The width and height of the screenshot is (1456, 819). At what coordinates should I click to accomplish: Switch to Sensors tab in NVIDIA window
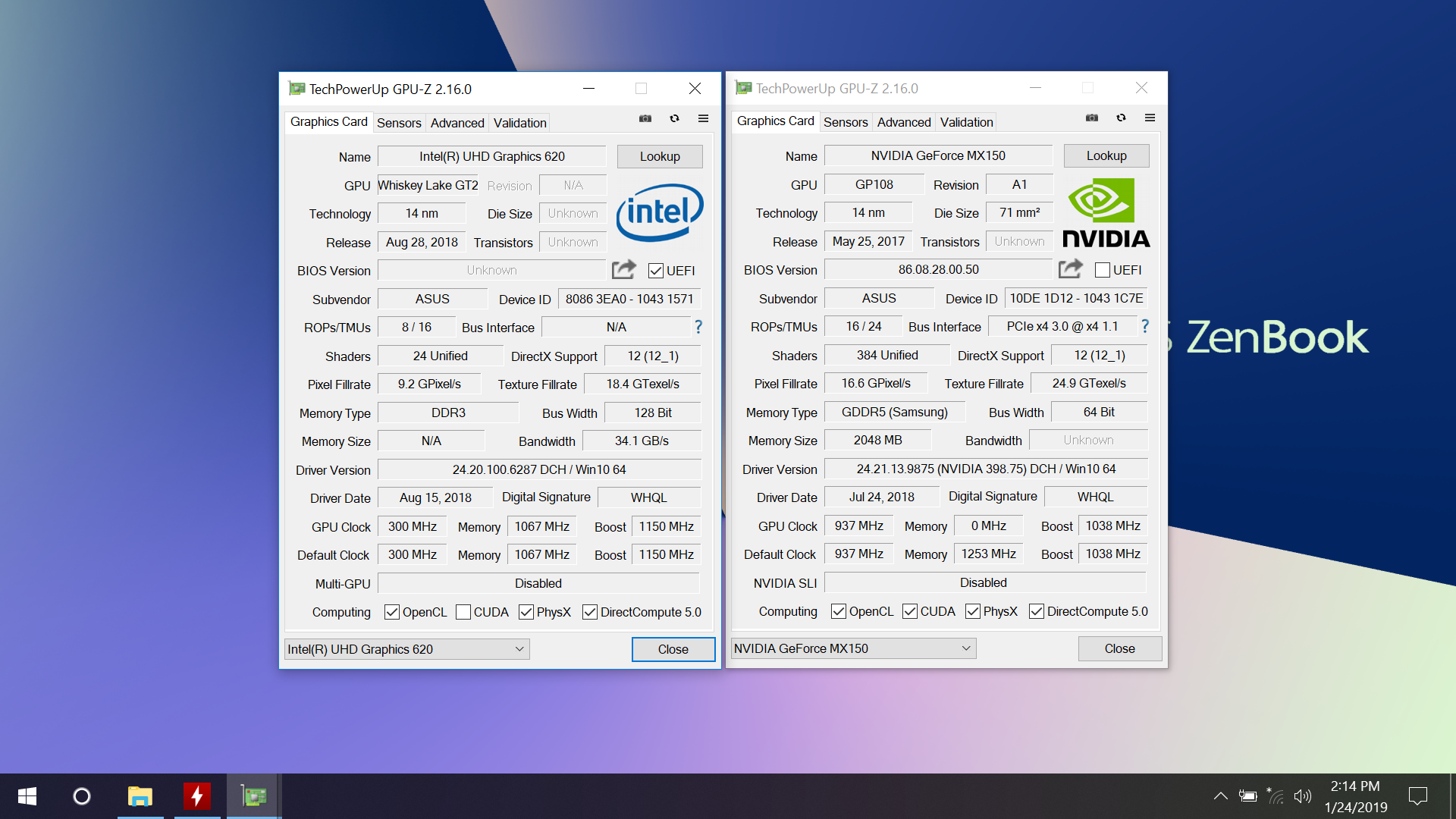(x=846, y=122)
